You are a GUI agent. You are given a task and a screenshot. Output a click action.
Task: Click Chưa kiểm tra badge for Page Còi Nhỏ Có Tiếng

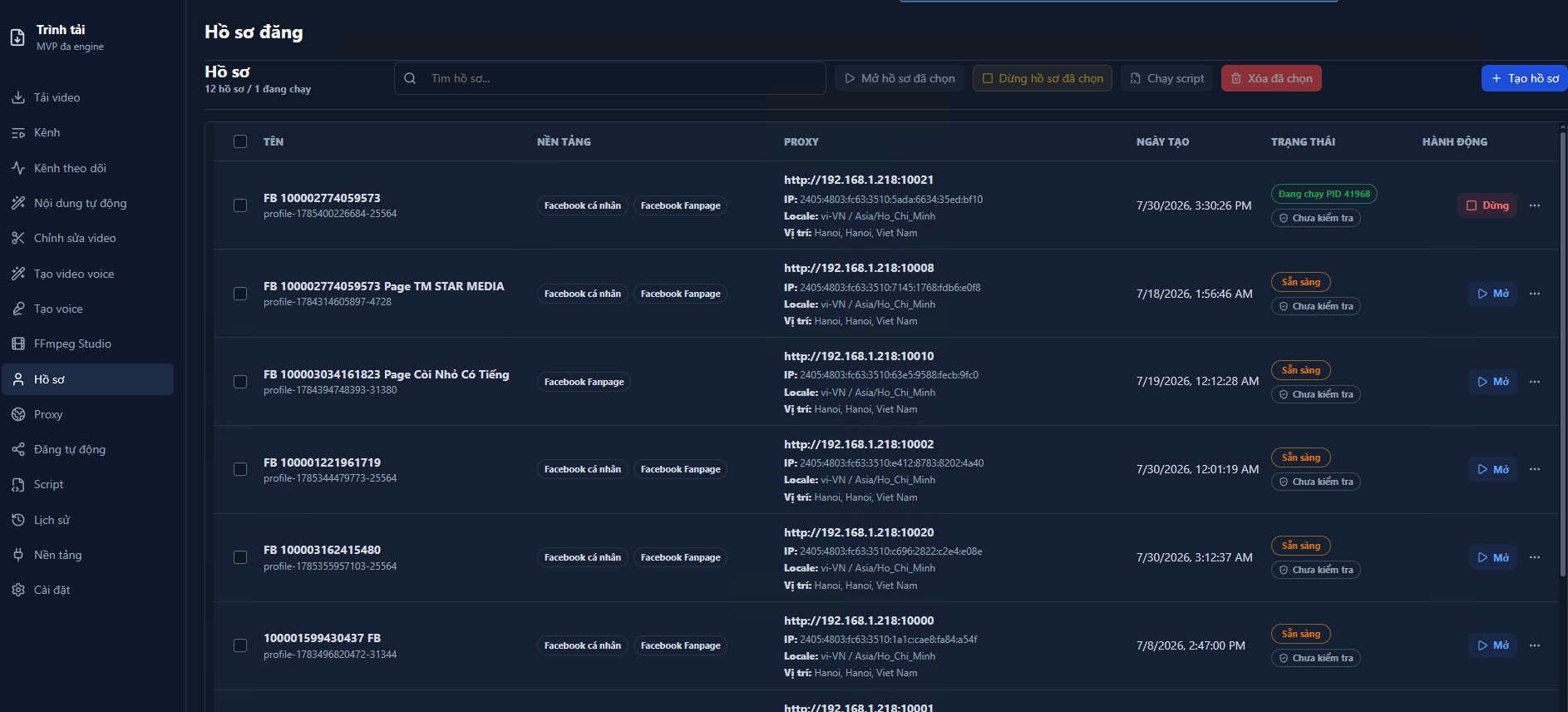(1316, 394)
